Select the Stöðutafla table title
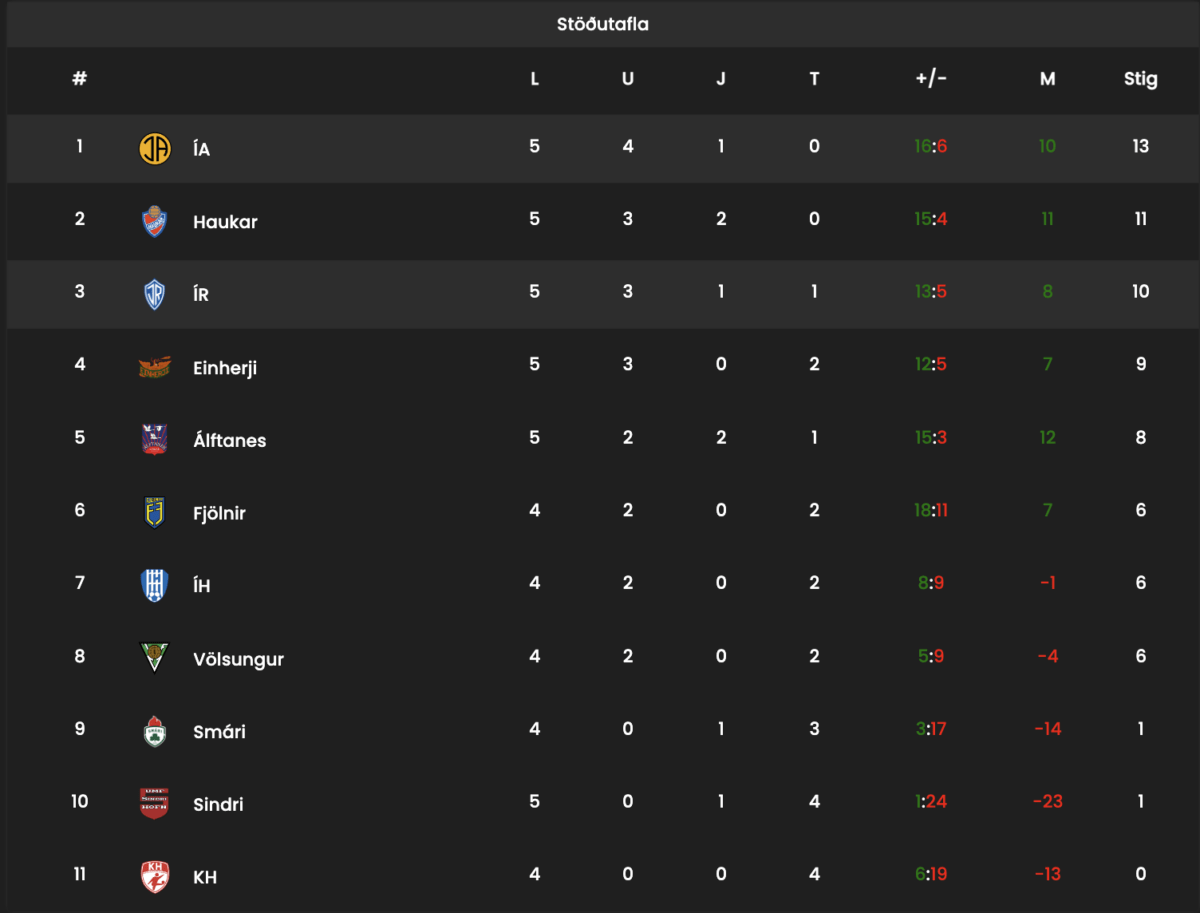Image resolution: width=1200 pixels, height=913 pixels. pos(603,24)
